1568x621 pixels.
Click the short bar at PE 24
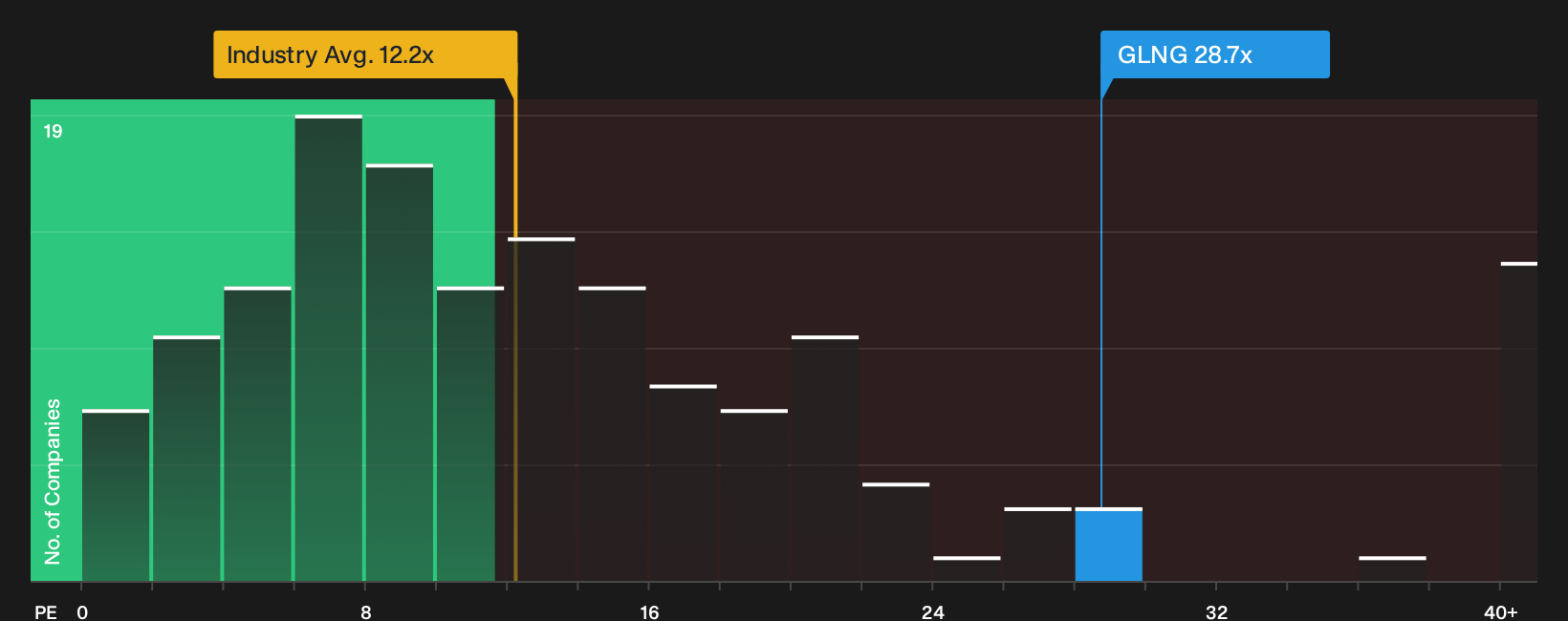coord(967,568)
